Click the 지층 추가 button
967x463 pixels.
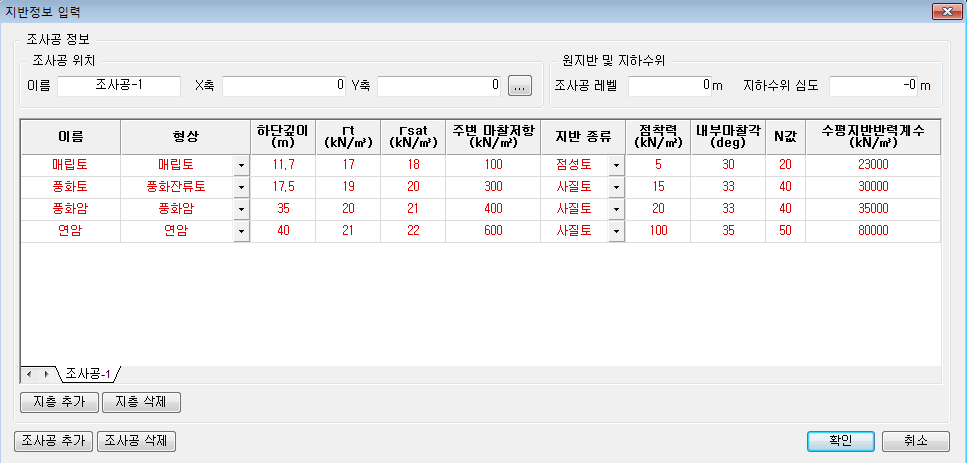point(58,402)
